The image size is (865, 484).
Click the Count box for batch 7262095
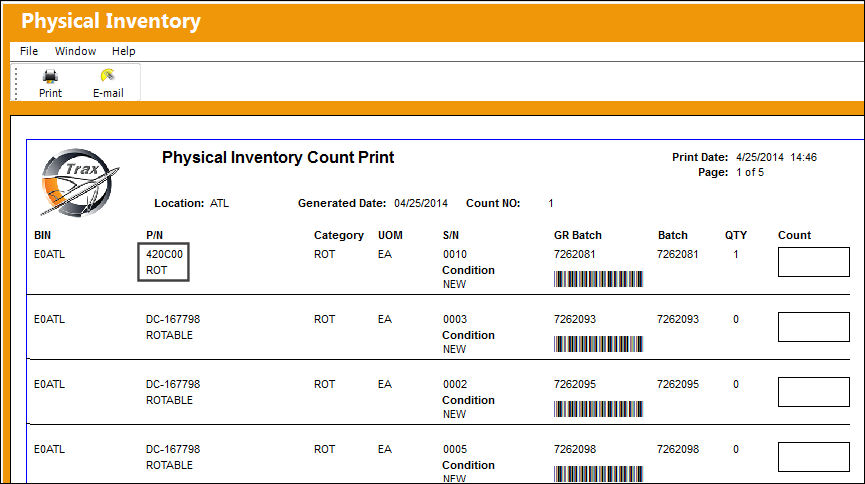(x=814, y=392)
